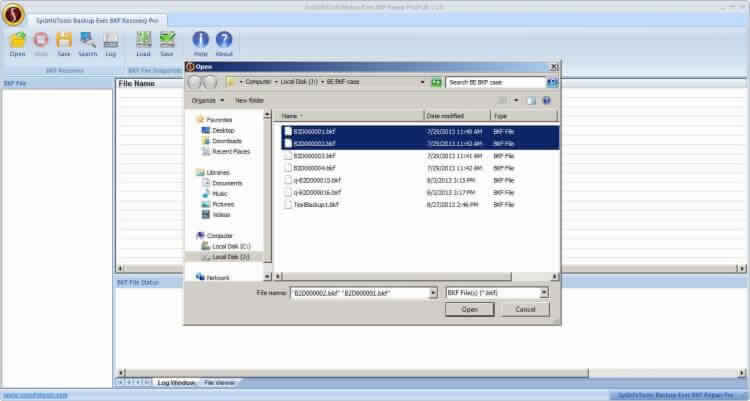Click the Back arrow in Open dialog
750x401 pixels.
pos(195,82)
